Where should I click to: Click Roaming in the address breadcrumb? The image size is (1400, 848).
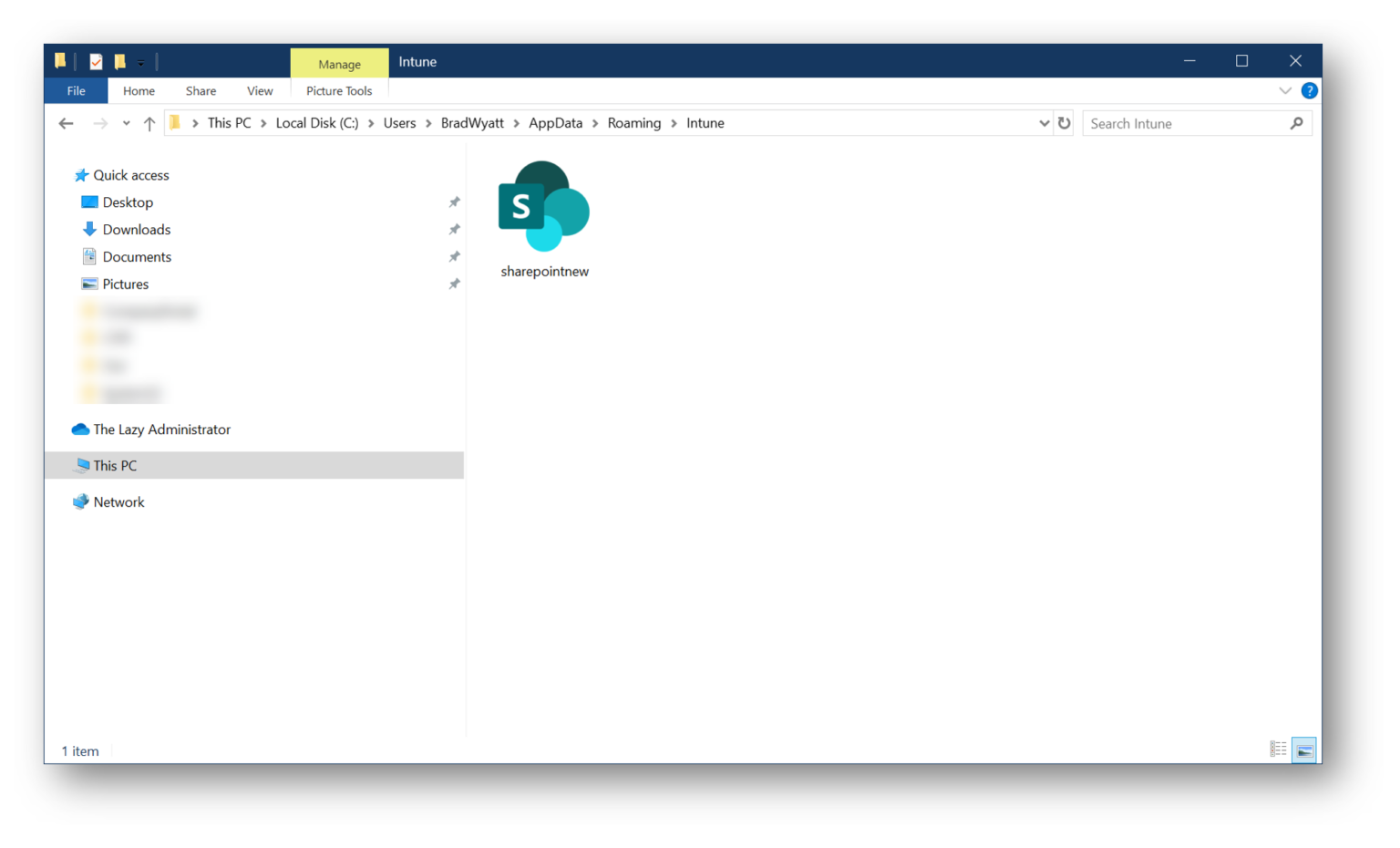pos(634,123)
